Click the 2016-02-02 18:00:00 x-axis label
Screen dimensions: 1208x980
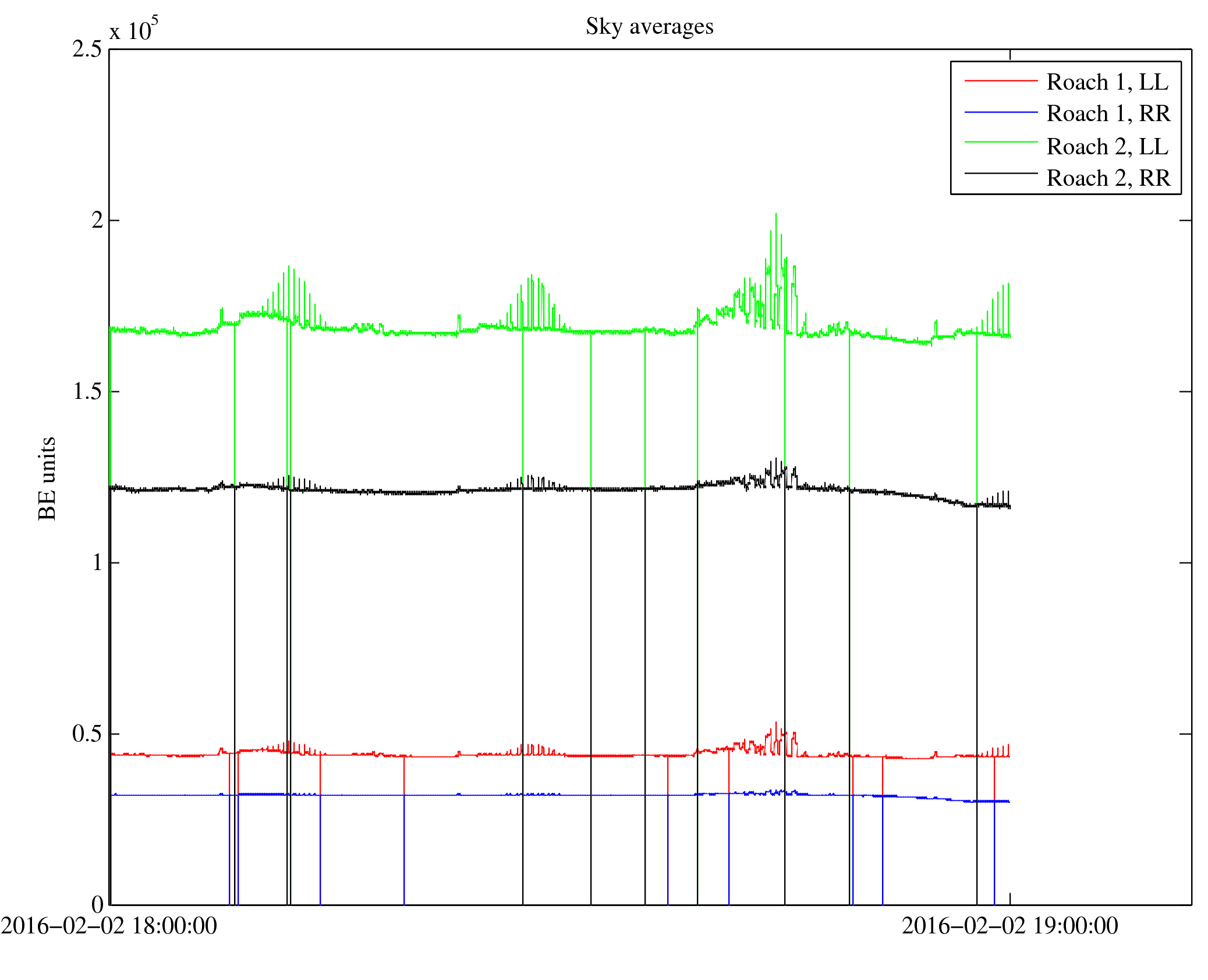[109, 926]
